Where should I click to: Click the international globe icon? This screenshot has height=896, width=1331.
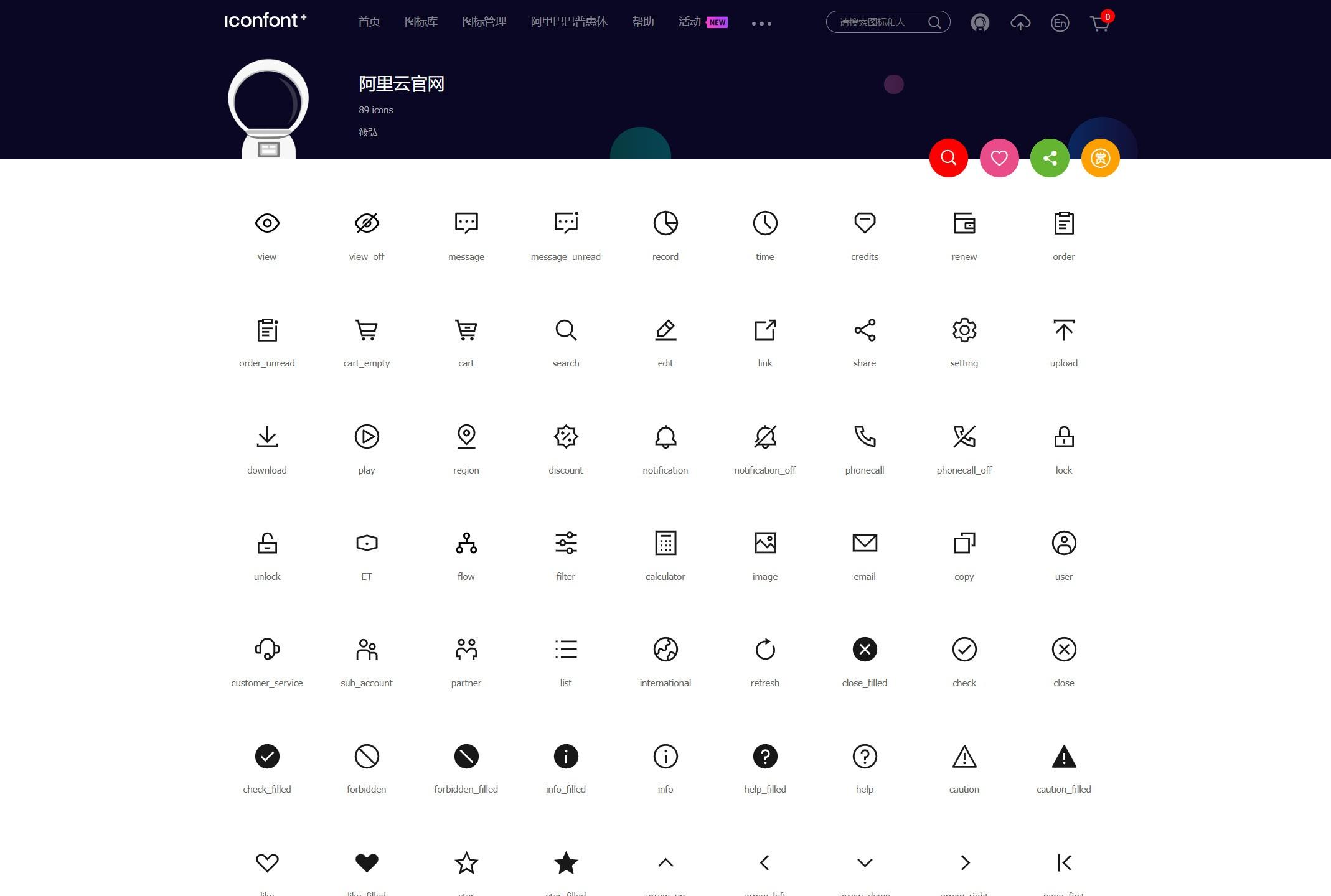pyautogui.click(x=665, y=649)
